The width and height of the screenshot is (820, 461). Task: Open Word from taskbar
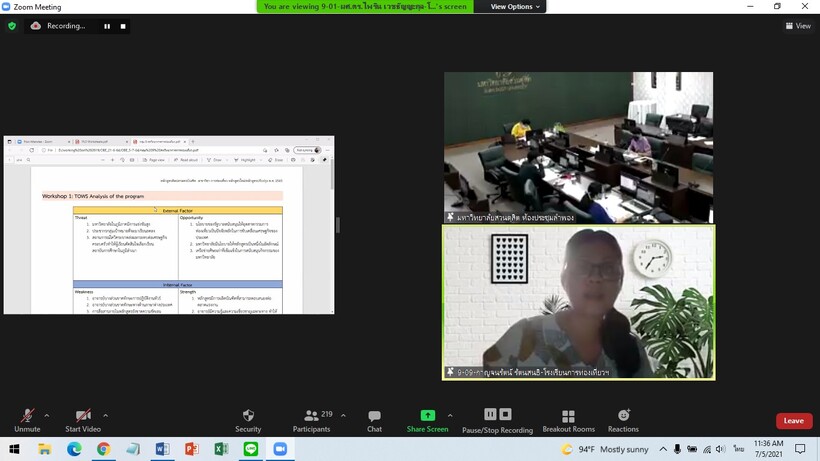(162, 449)
